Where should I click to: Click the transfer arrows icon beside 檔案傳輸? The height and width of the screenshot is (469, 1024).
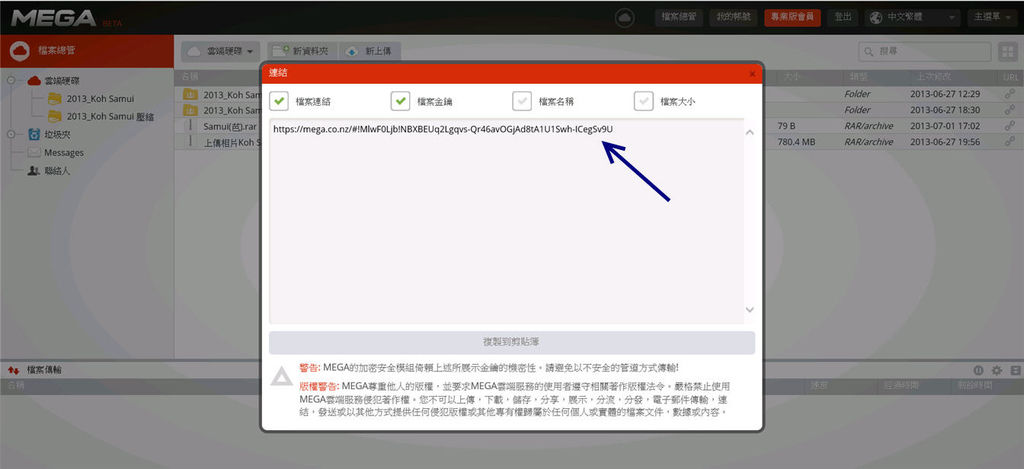click(x=13, y=370)
